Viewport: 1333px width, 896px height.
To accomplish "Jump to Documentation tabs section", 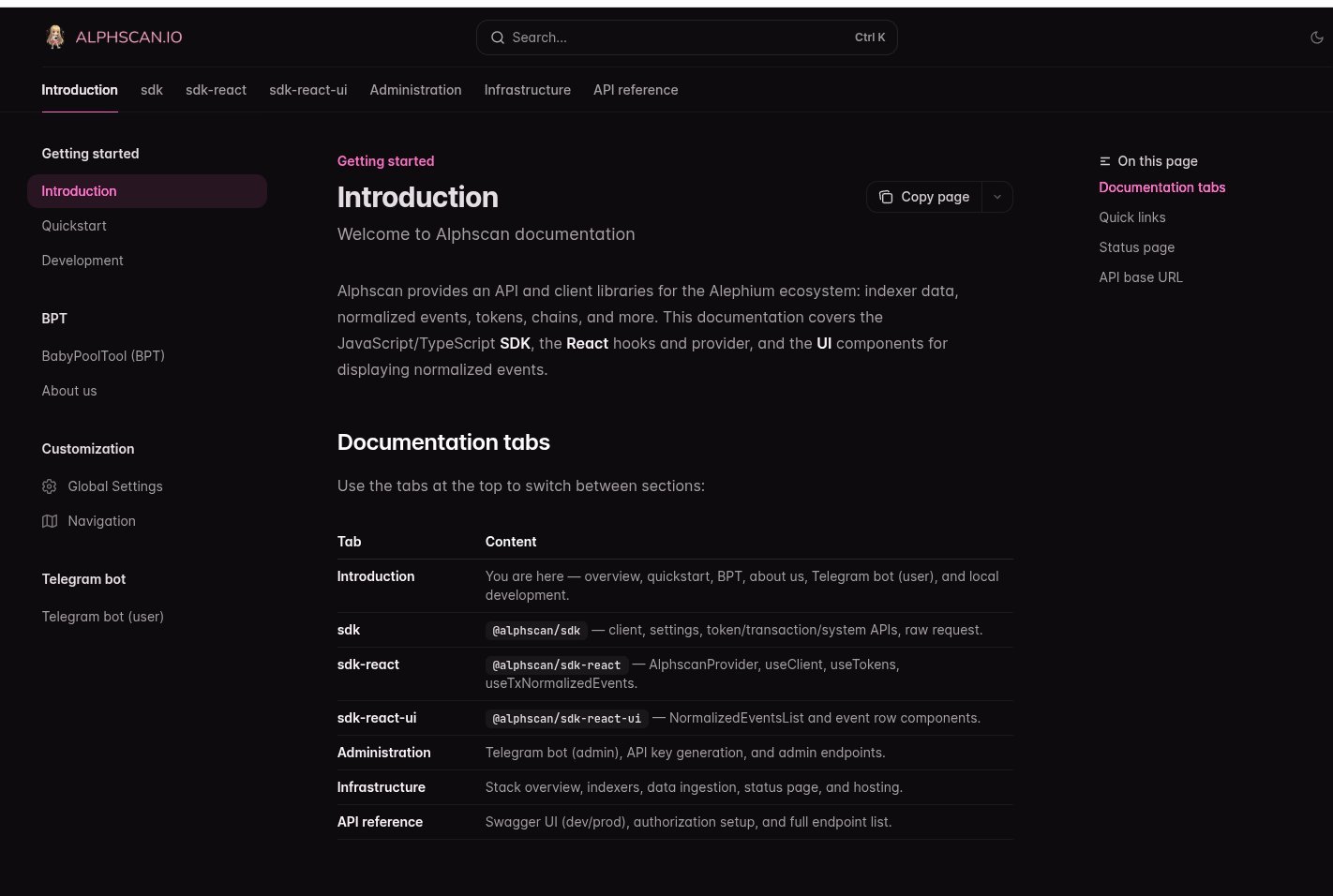I will [1161, 187].
